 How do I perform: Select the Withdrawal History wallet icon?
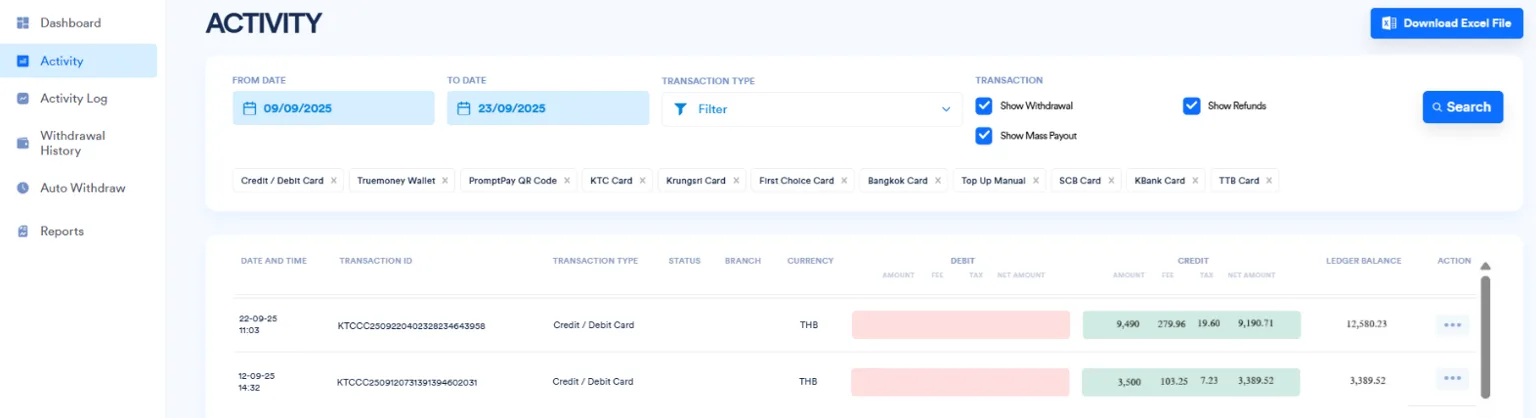pos(23,143)
